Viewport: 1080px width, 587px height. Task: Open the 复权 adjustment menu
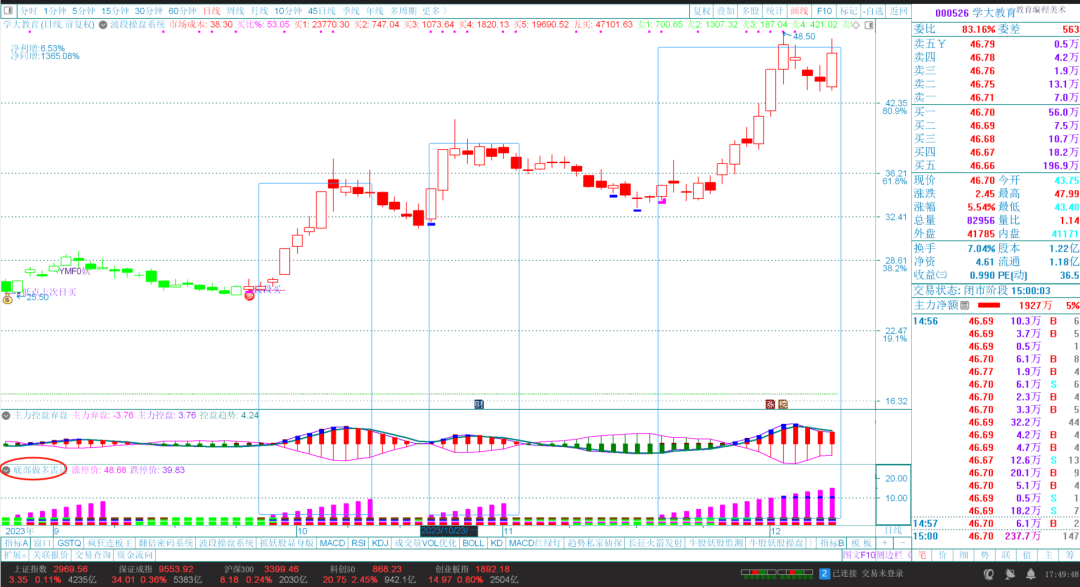pos(702,11)
